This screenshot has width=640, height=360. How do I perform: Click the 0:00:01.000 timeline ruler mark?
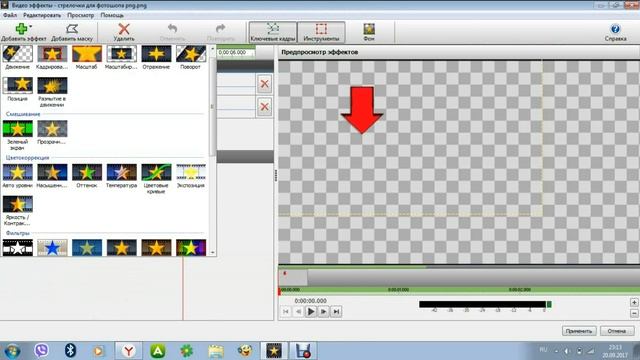click(x=398, y=289)
